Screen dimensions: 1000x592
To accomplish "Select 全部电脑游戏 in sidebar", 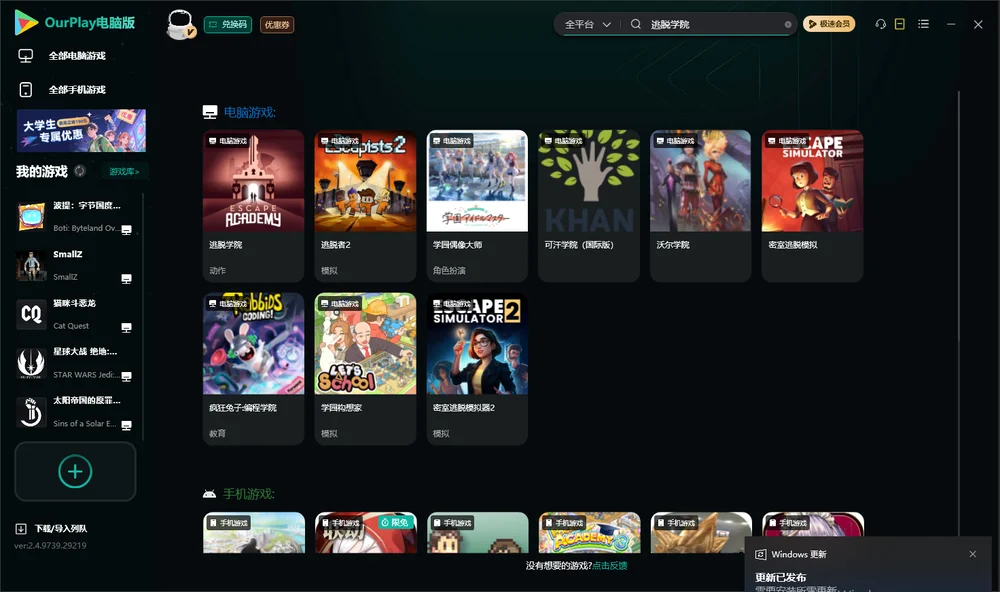I will (x=77, y=56).
